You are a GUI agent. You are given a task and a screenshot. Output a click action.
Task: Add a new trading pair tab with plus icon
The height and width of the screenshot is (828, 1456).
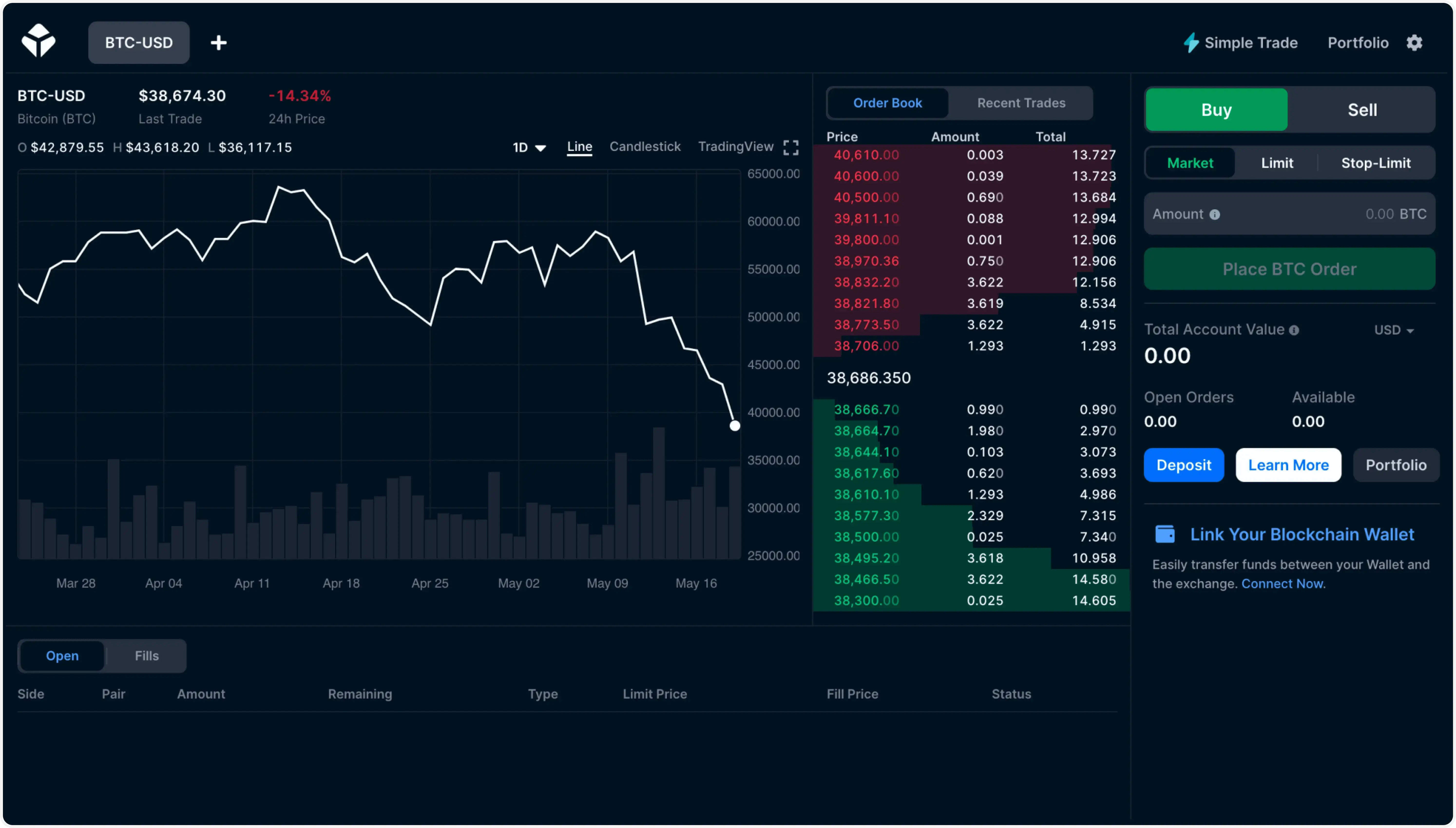pos(218,43)
